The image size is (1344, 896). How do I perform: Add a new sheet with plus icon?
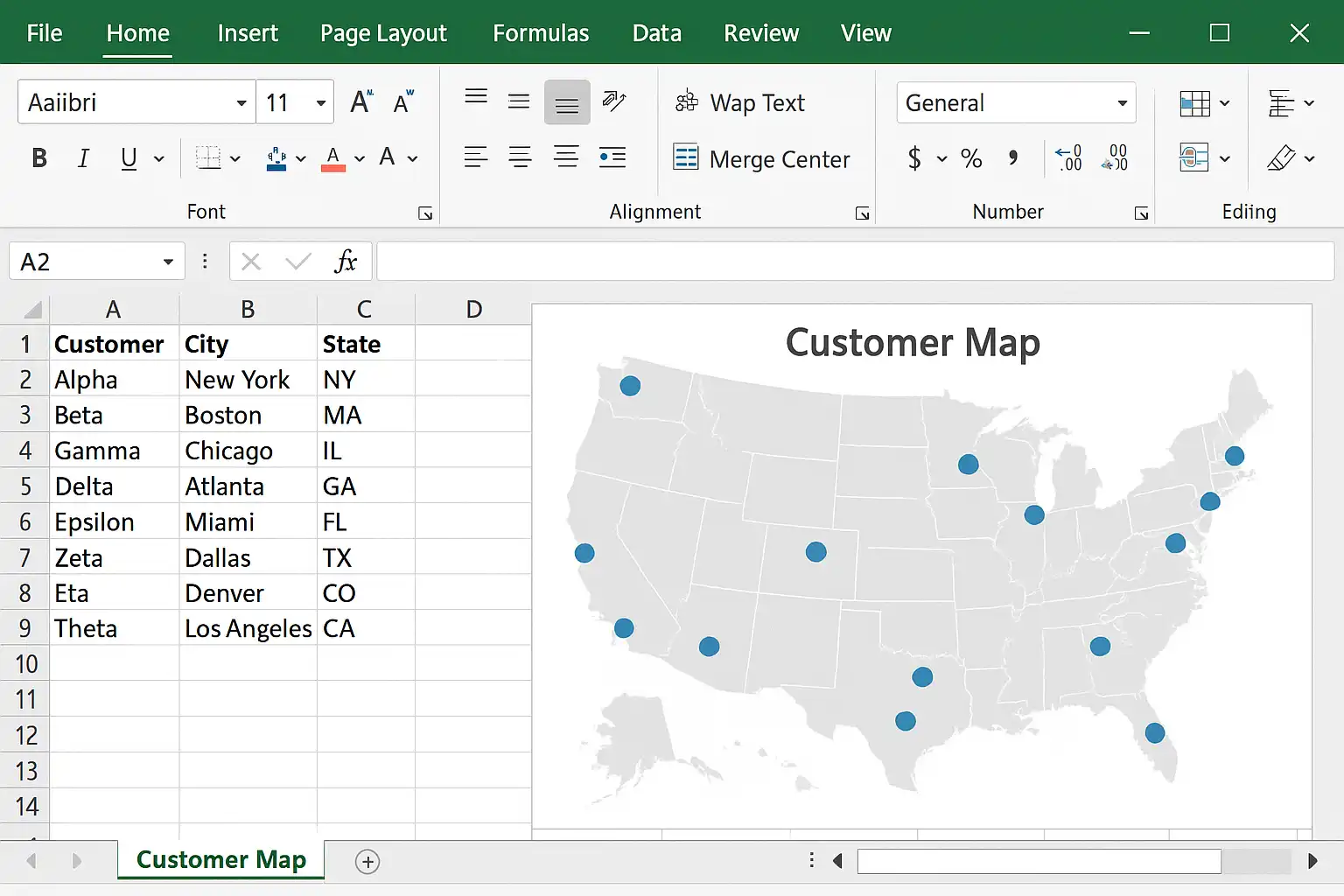tap(367, 862)
